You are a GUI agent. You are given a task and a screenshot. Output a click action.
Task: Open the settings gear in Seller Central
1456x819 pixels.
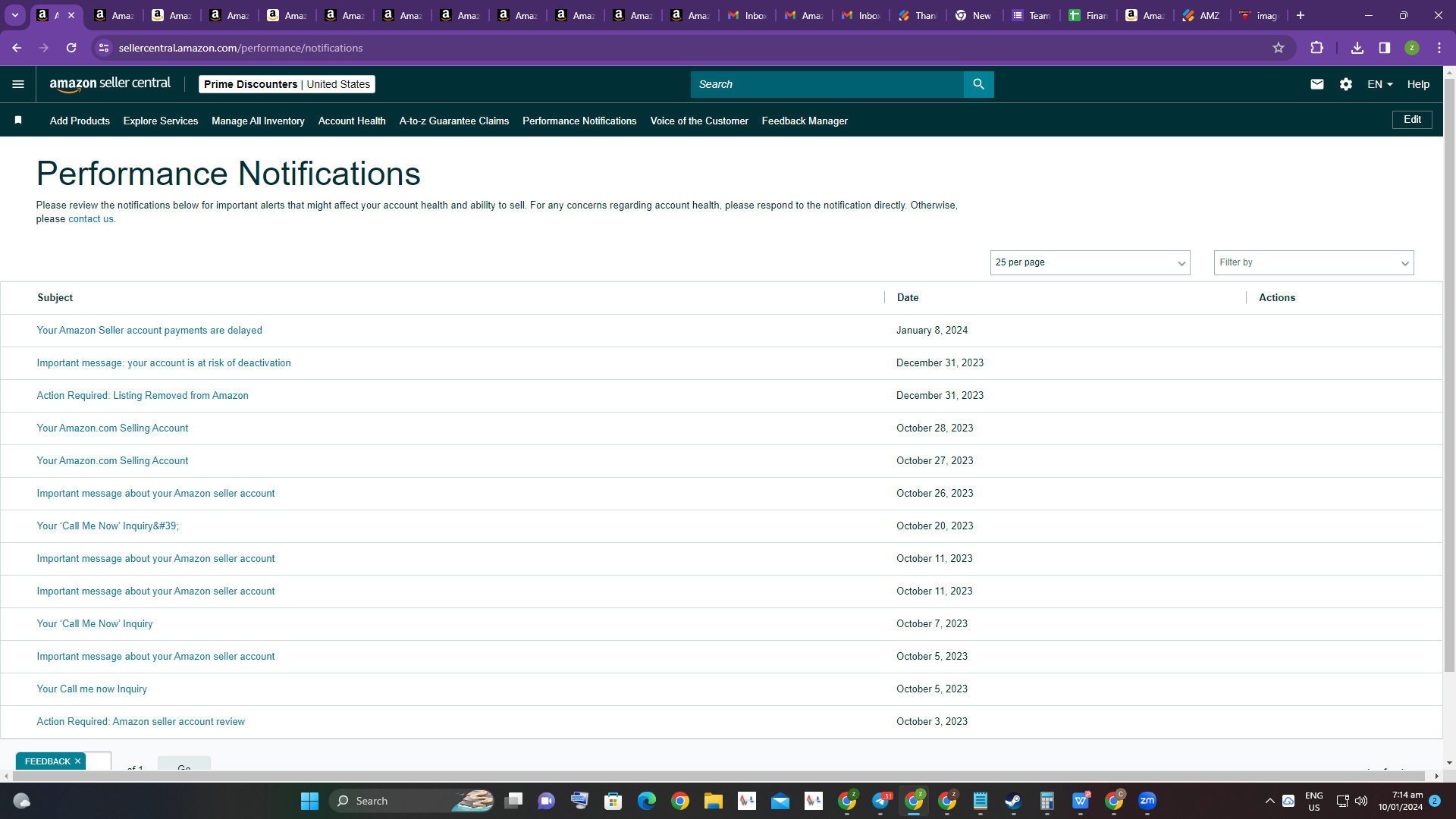pyautogui.click(x=1346, y=84)
